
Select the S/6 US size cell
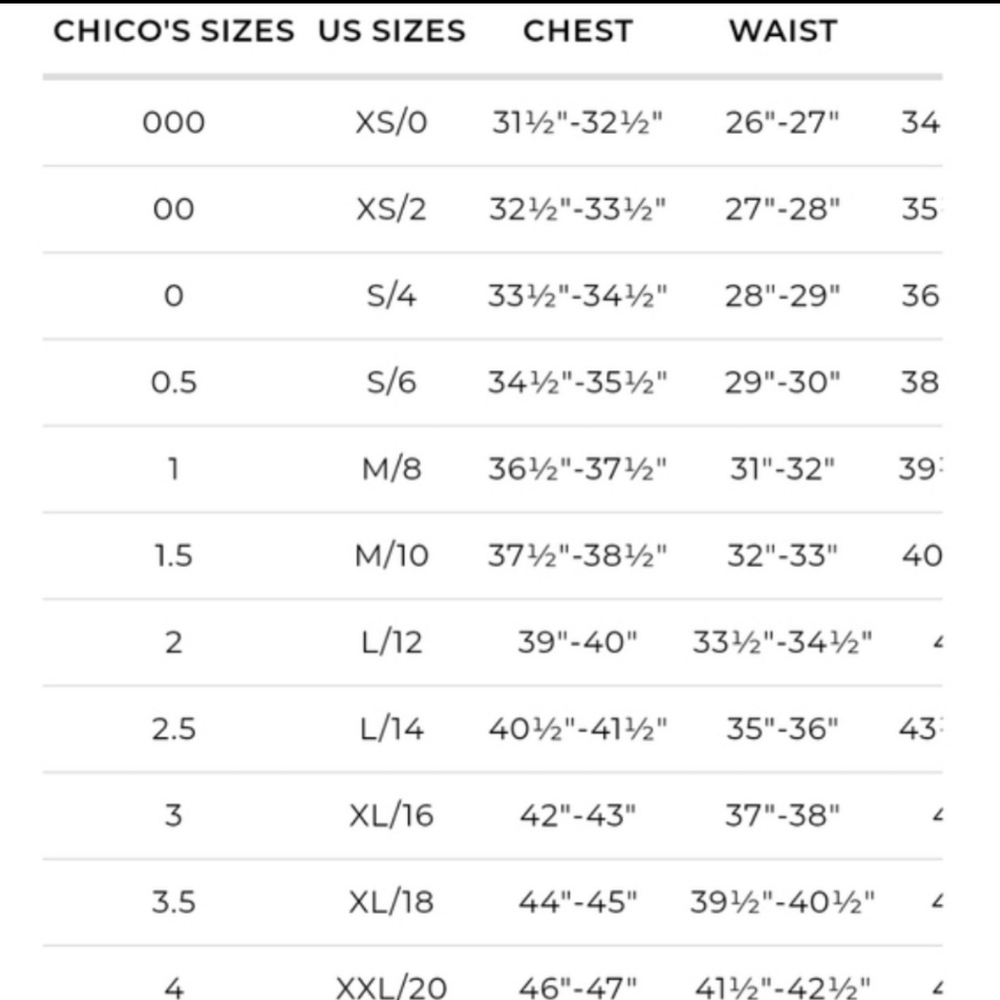[391, 383]
